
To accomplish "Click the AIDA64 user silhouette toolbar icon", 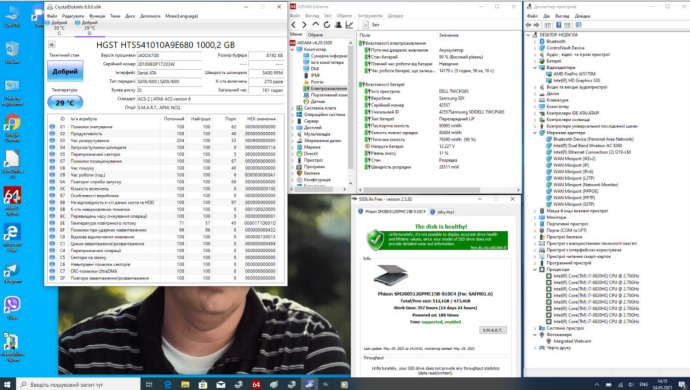I will [x=338, y=25].
